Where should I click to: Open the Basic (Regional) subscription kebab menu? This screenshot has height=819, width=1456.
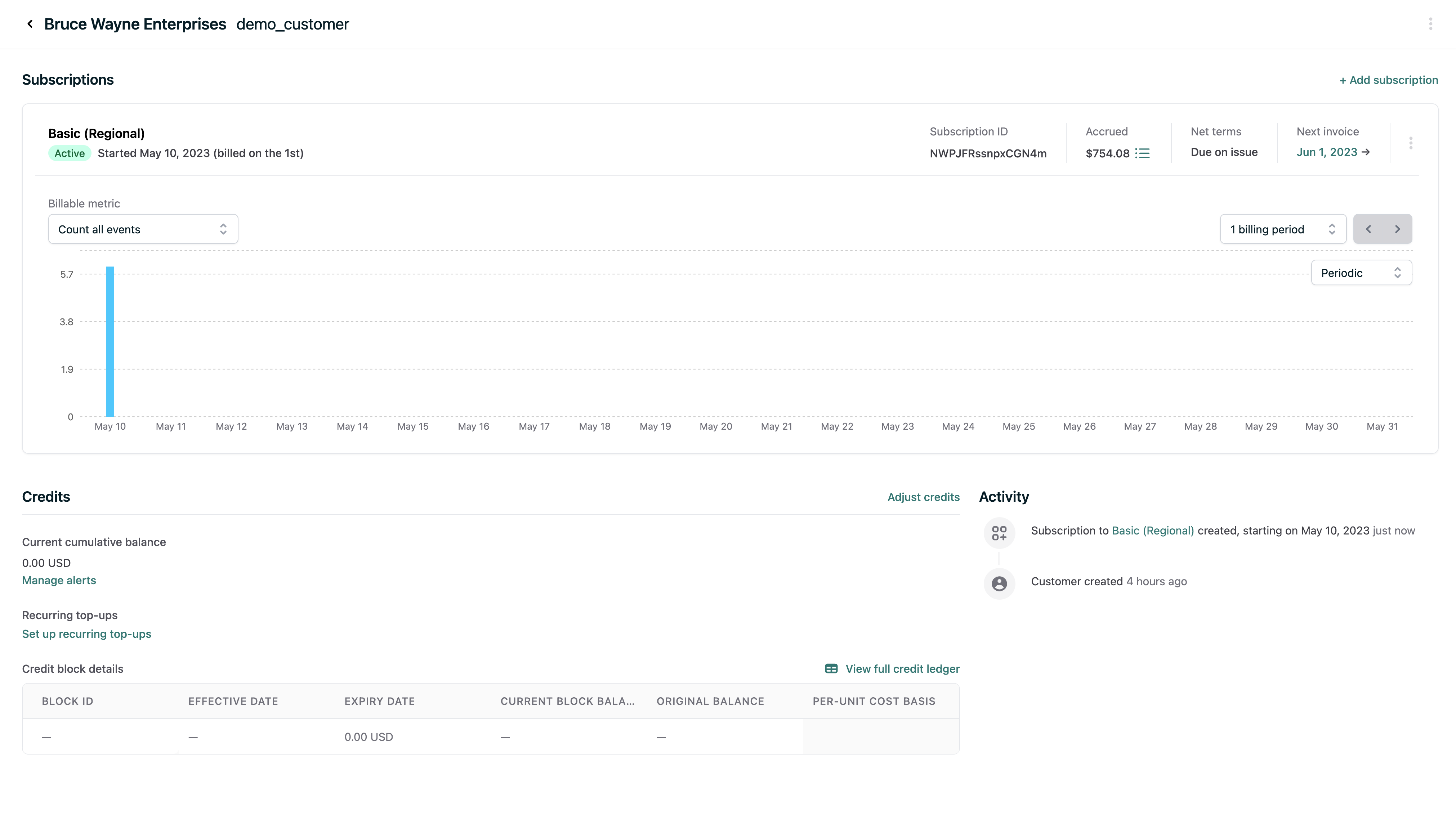pyautogui.click(x=1410, y=143)
